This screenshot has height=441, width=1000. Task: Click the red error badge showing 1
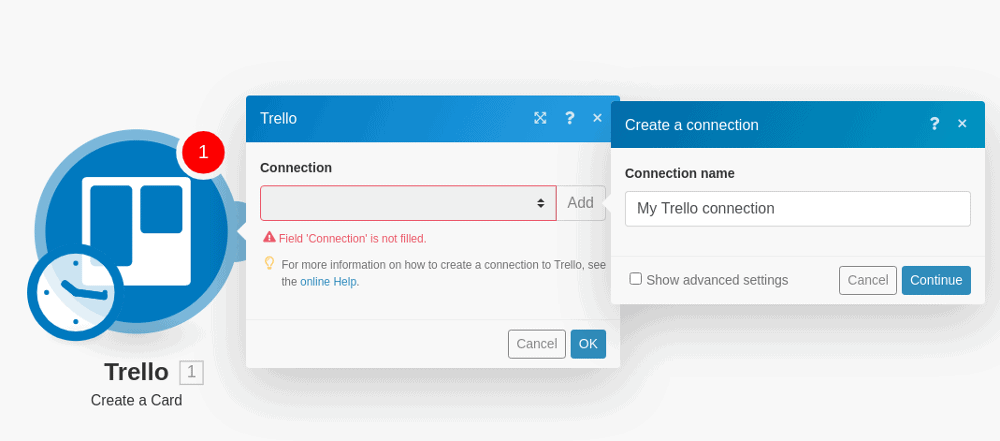tap(203, 153)
